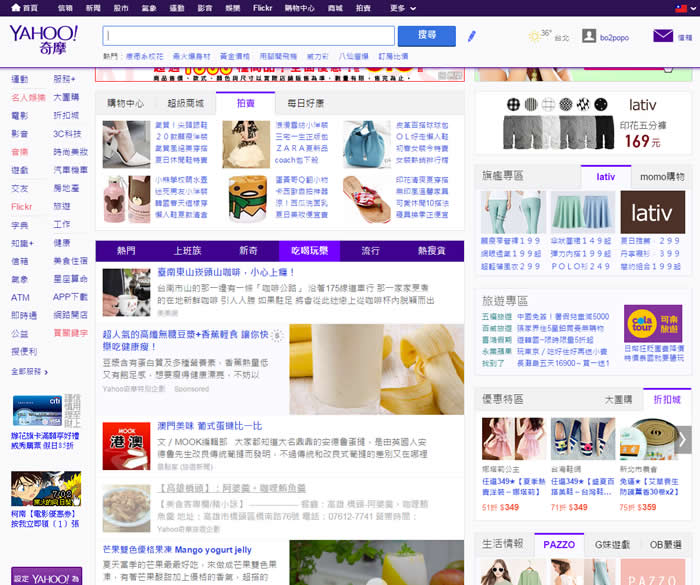Open the bo2popo user profile avatar
The height and width of the screenshot is (585, 700).
[590, 36]
